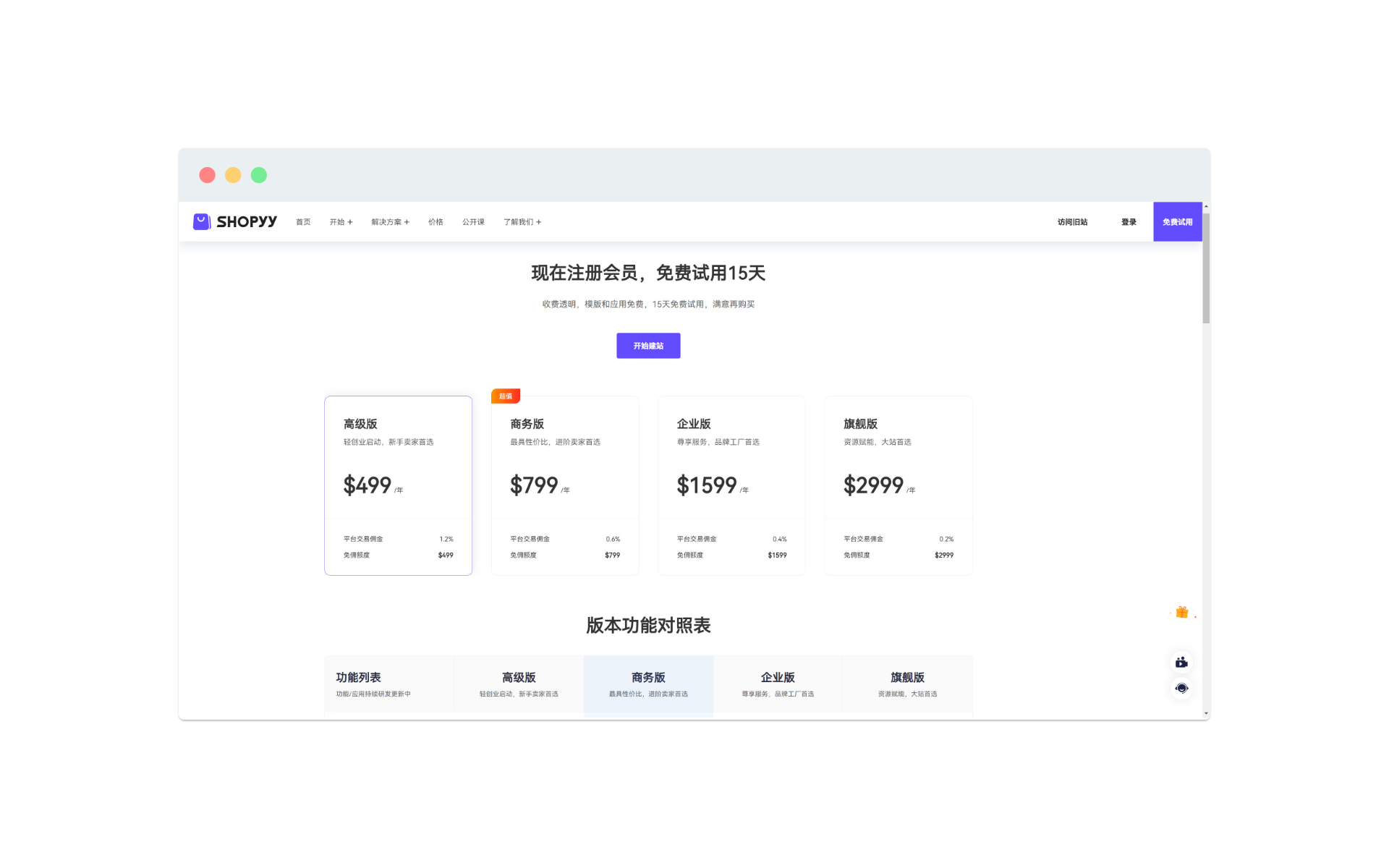Expand the 解决方案 dropdown menu
Screen dimensions: 1389x868
click(390, 222)
